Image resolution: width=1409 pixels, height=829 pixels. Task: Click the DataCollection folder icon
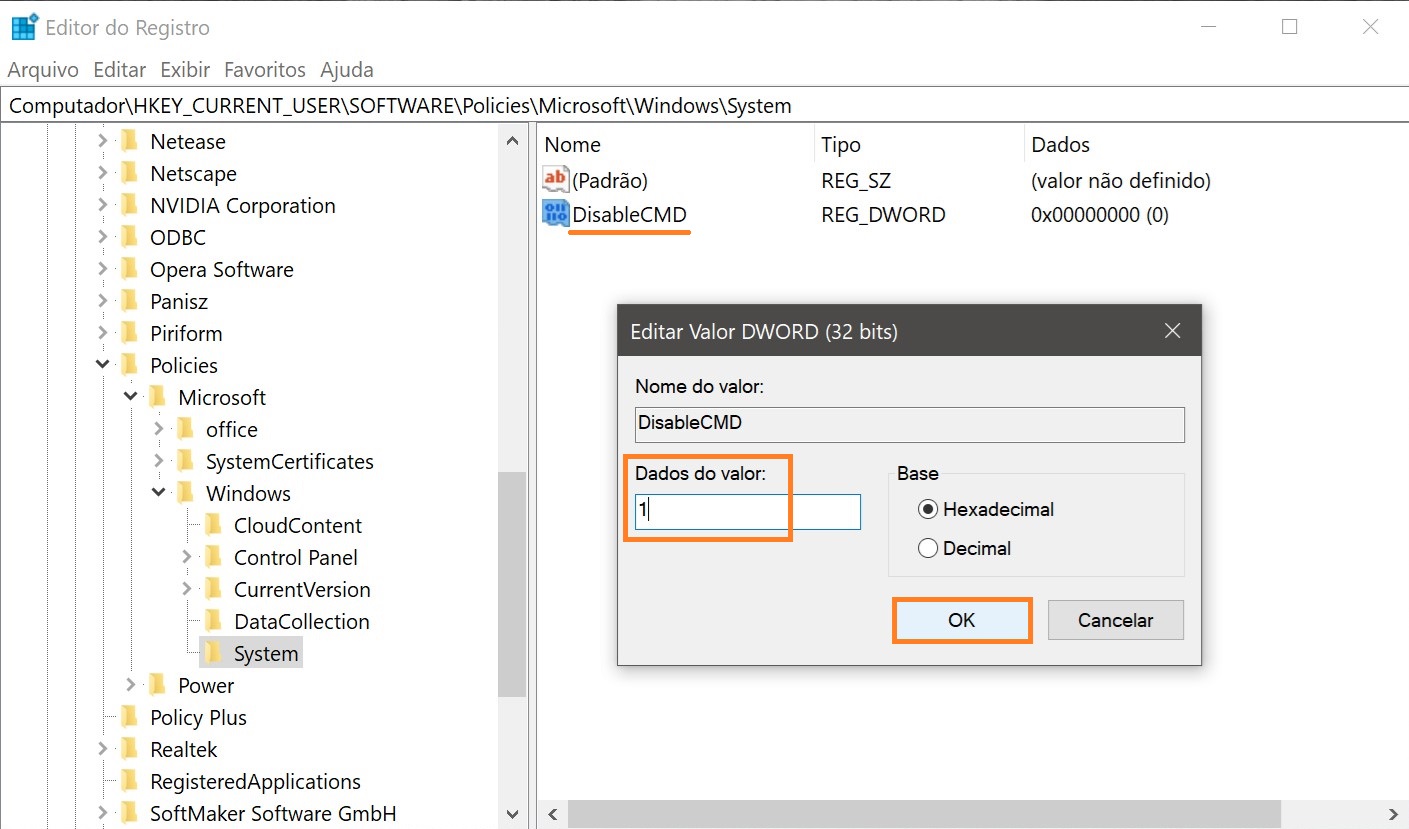[x=213, y=622]
